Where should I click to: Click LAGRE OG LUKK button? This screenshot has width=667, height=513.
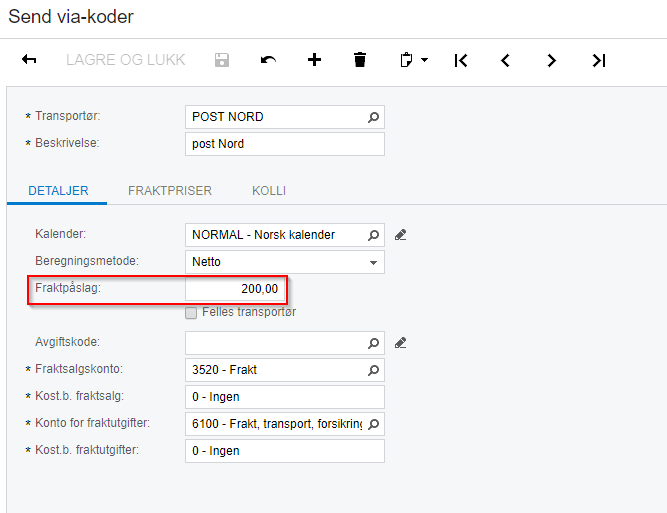125,60
